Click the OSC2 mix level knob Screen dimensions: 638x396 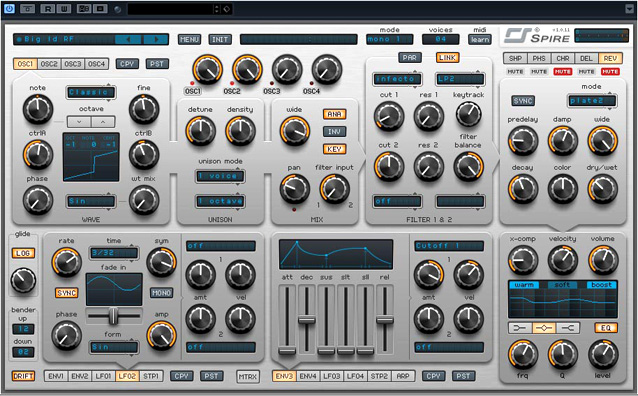[247, 70]
